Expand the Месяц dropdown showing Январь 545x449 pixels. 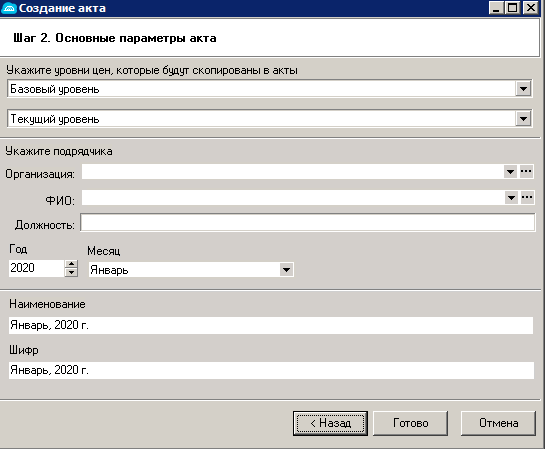pyautogui.click(x=286, y=270)
